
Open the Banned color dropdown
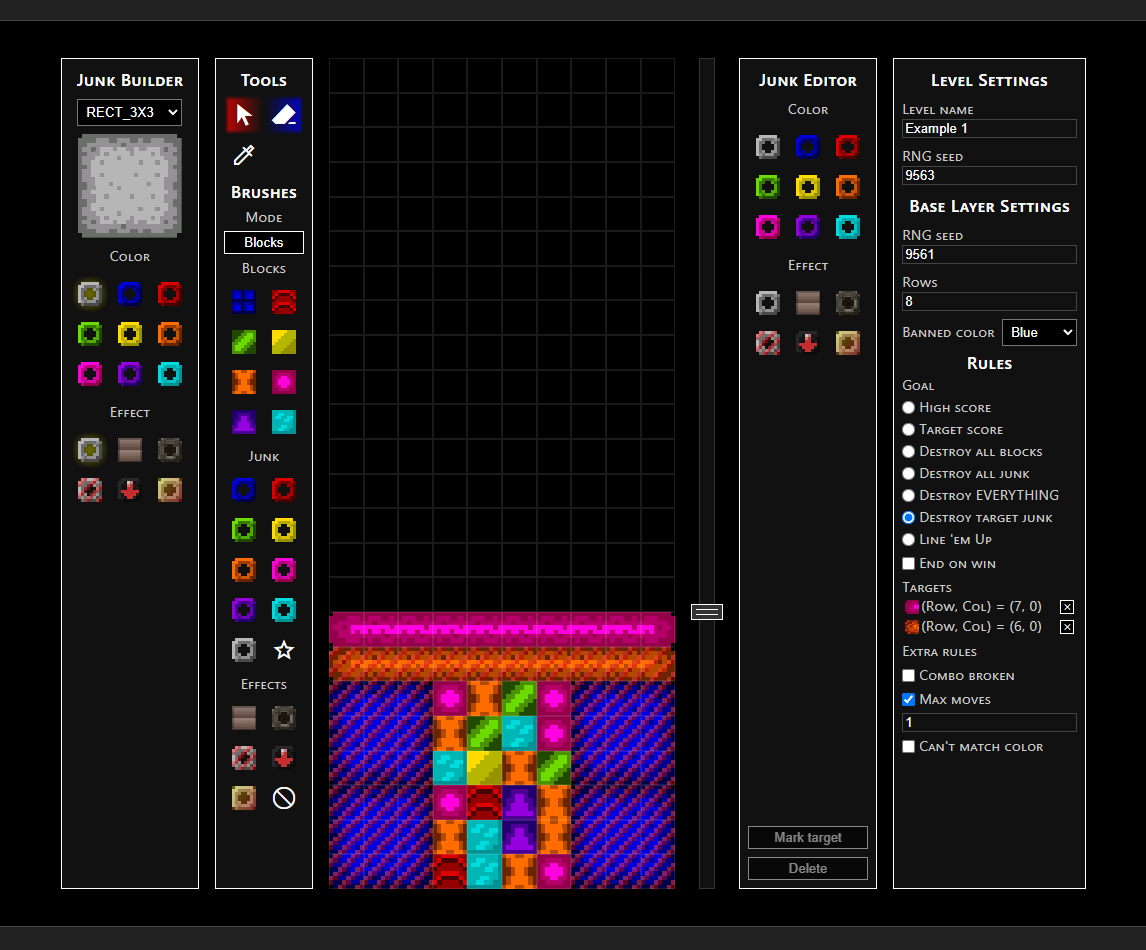pyautogui.click(x=1039, y=332)
